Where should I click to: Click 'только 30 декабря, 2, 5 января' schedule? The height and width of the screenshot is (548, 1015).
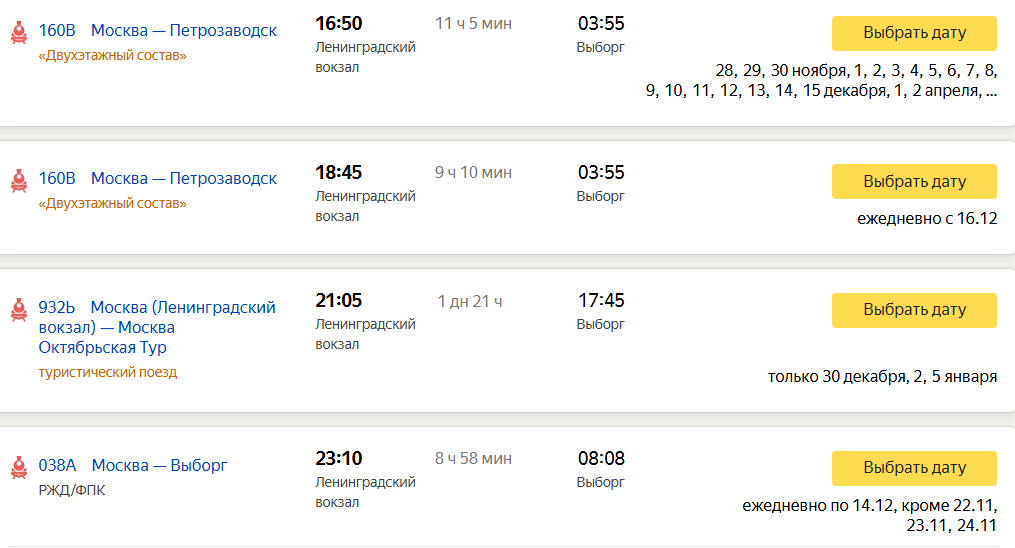pyautogui.click(x=882, y=377)
